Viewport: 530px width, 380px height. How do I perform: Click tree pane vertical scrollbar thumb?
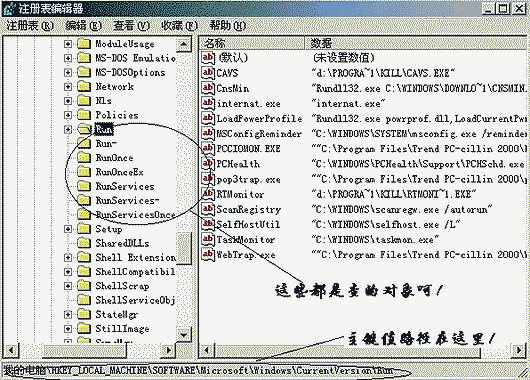pyautogui.click(x=184, y=247)
